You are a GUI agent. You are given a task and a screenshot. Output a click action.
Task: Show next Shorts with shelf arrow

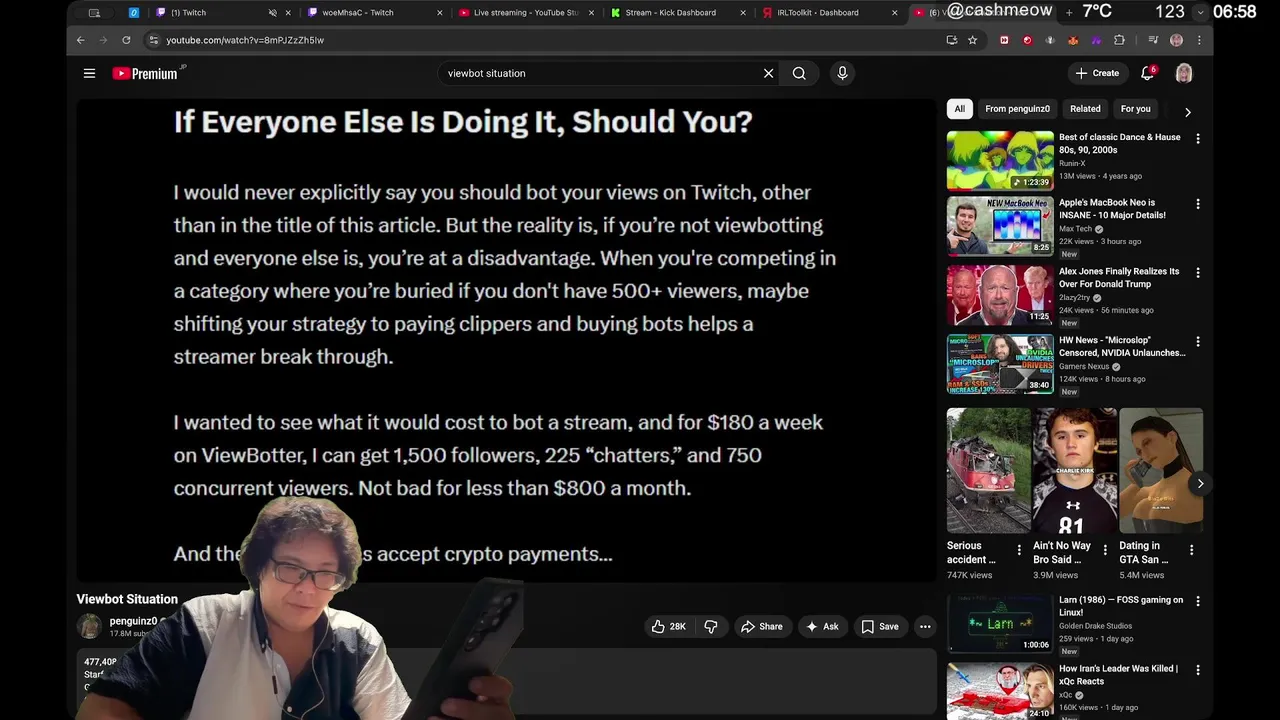1200,483
